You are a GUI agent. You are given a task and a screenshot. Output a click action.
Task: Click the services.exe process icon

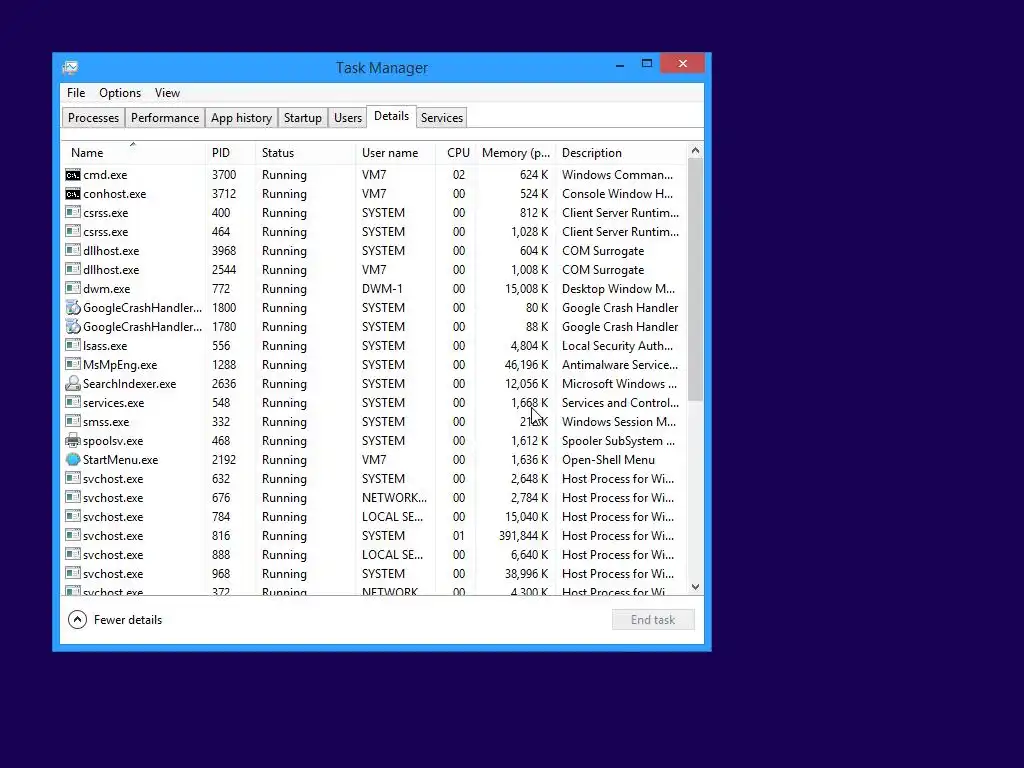point(73,403)
